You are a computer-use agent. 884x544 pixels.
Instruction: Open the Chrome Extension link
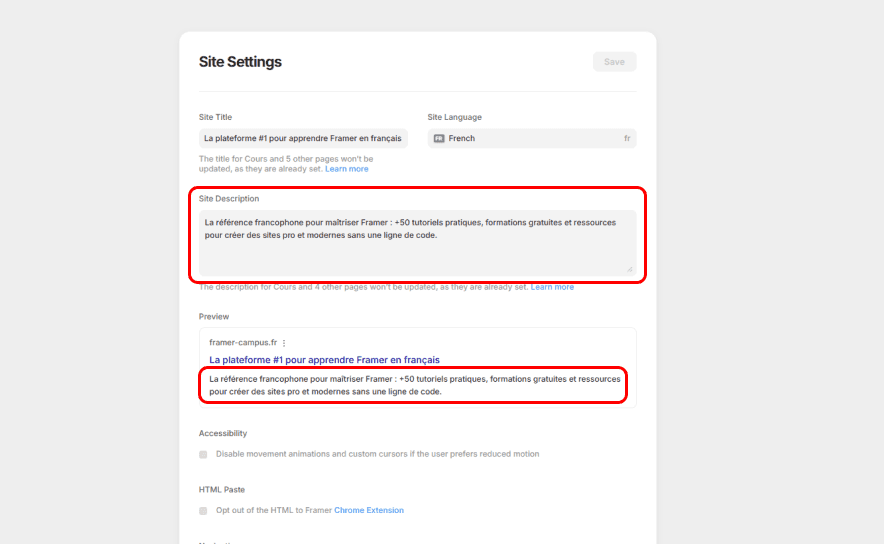[x=369, y=510]
